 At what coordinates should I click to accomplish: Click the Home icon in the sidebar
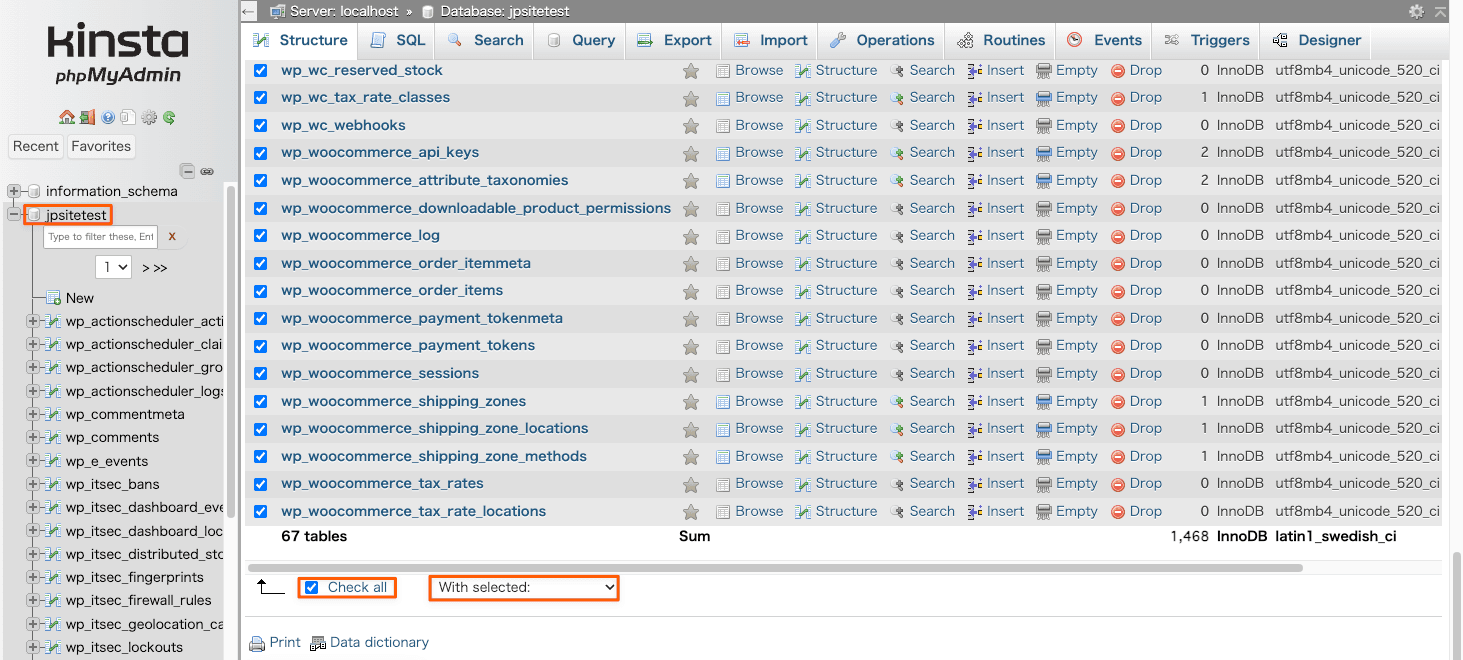[66, 118]
